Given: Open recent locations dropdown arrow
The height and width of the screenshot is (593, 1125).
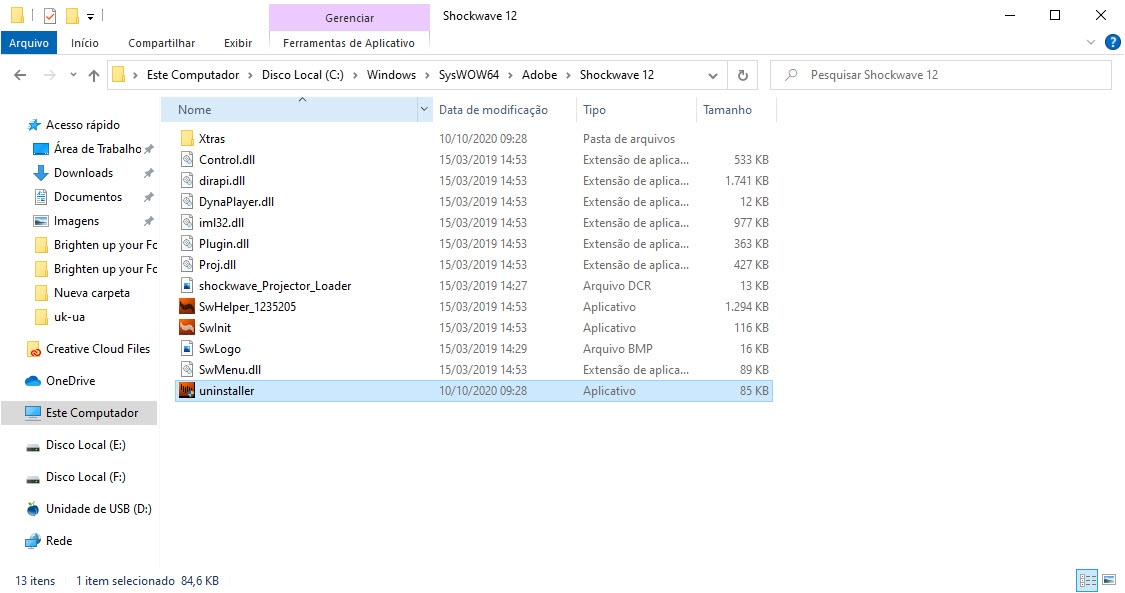Looking at the screenshot, I should pyautogui.click(x=72, y=75).
